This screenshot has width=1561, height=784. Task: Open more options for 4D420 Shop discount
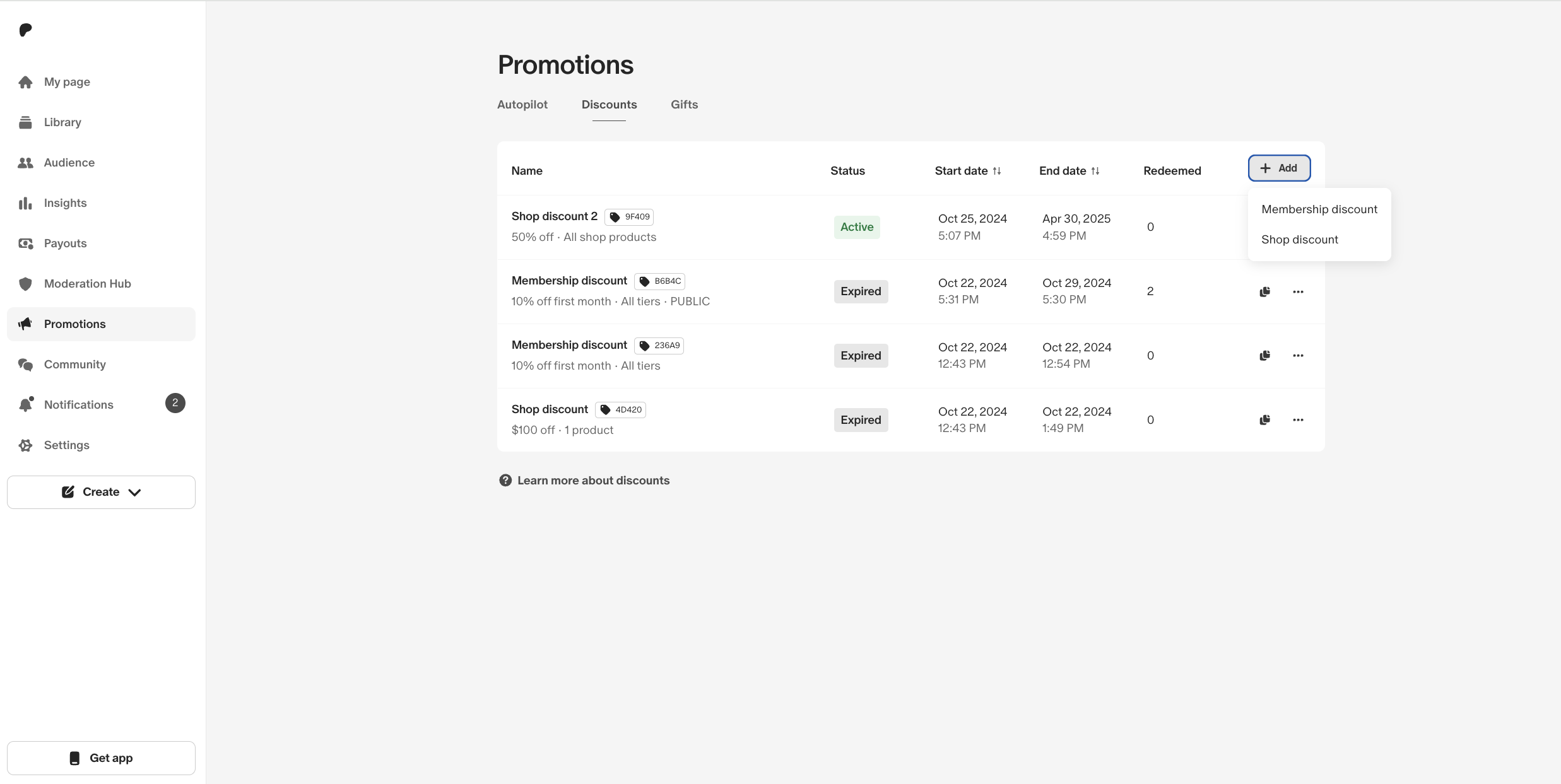pyautogui.click(x=1298, y=420)
